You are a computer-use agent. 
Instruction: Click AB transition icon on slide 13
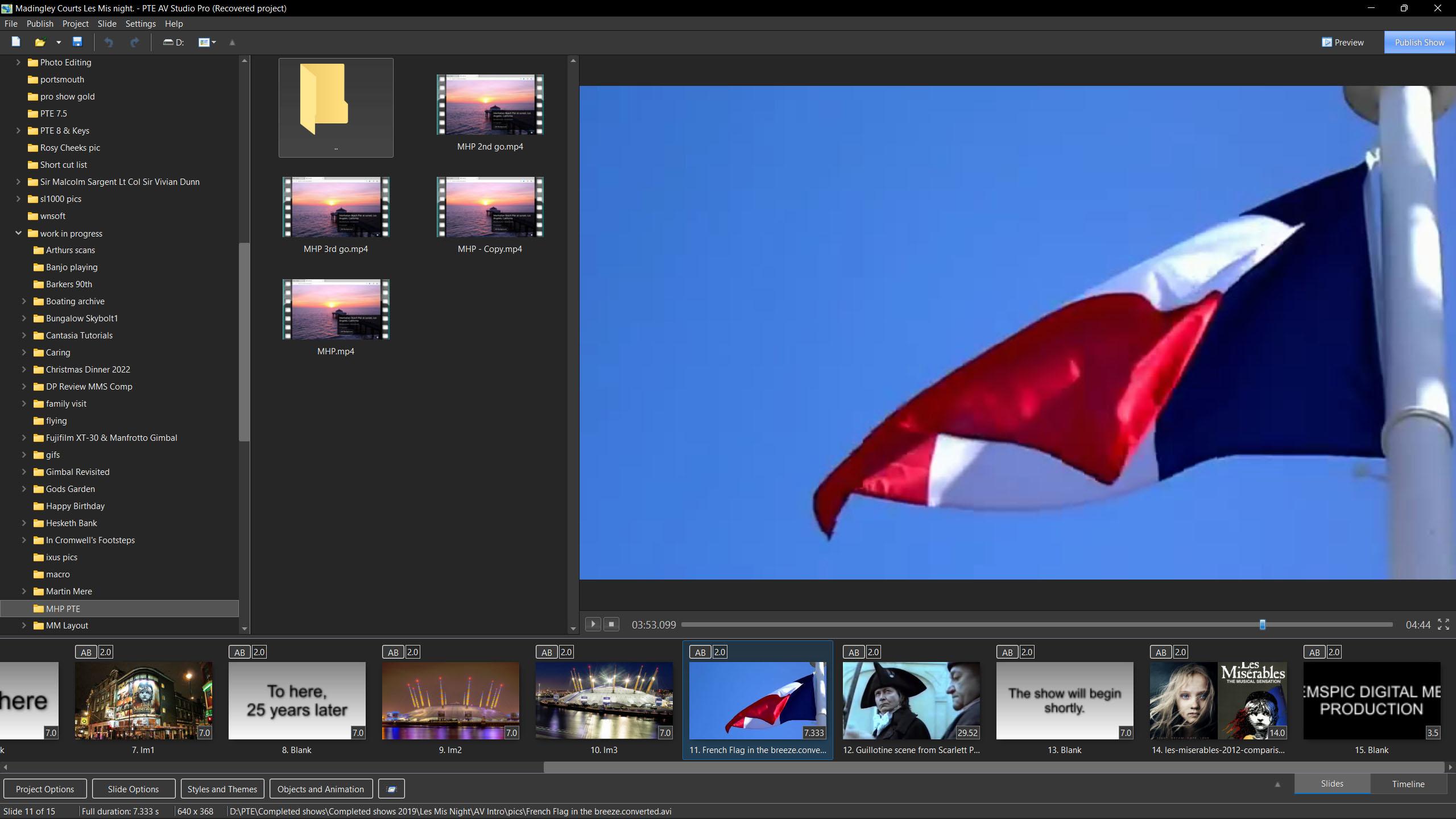point(1007,652)
